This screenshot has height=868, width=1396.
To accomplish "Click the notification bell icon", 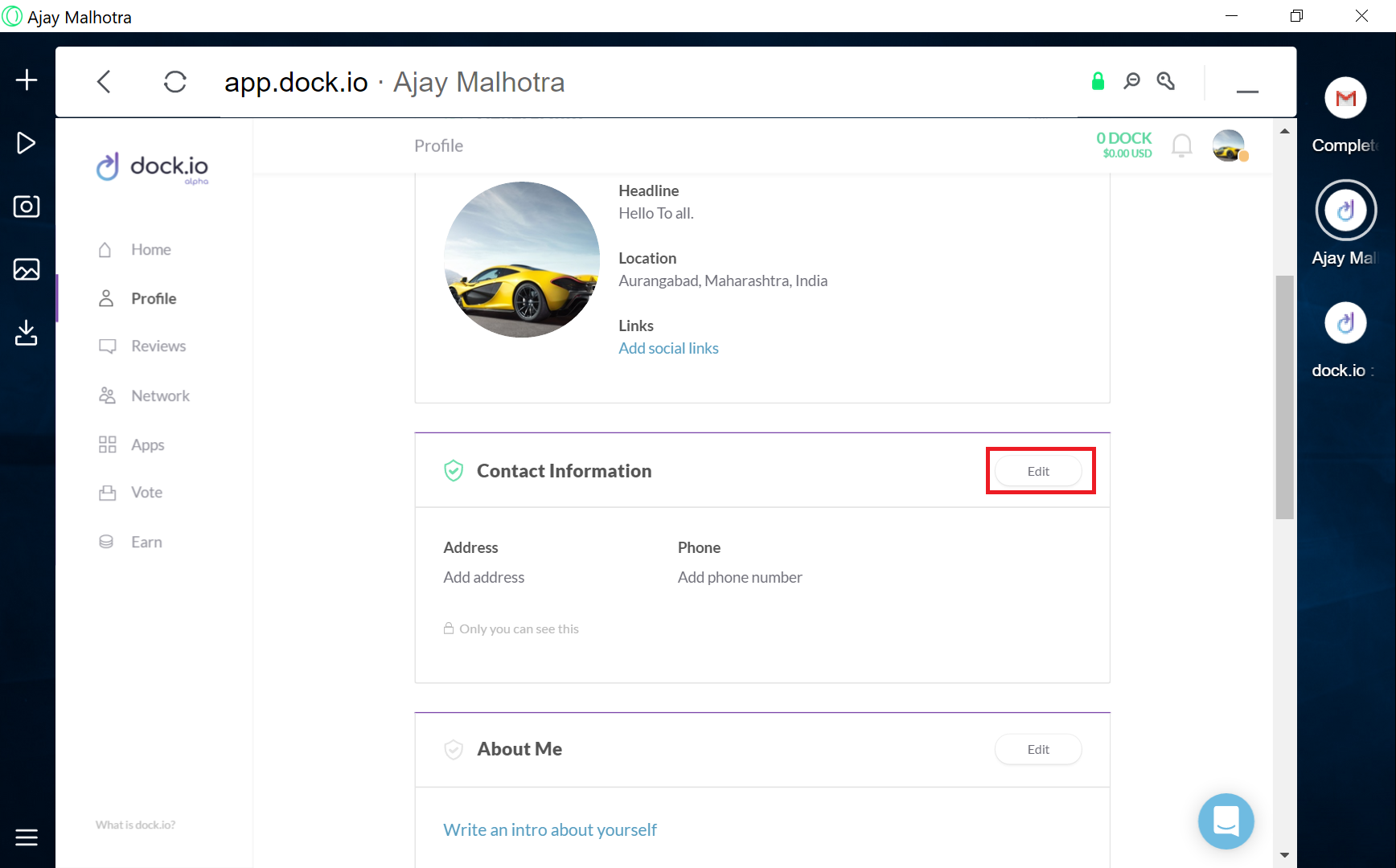I will [1181, 145].
